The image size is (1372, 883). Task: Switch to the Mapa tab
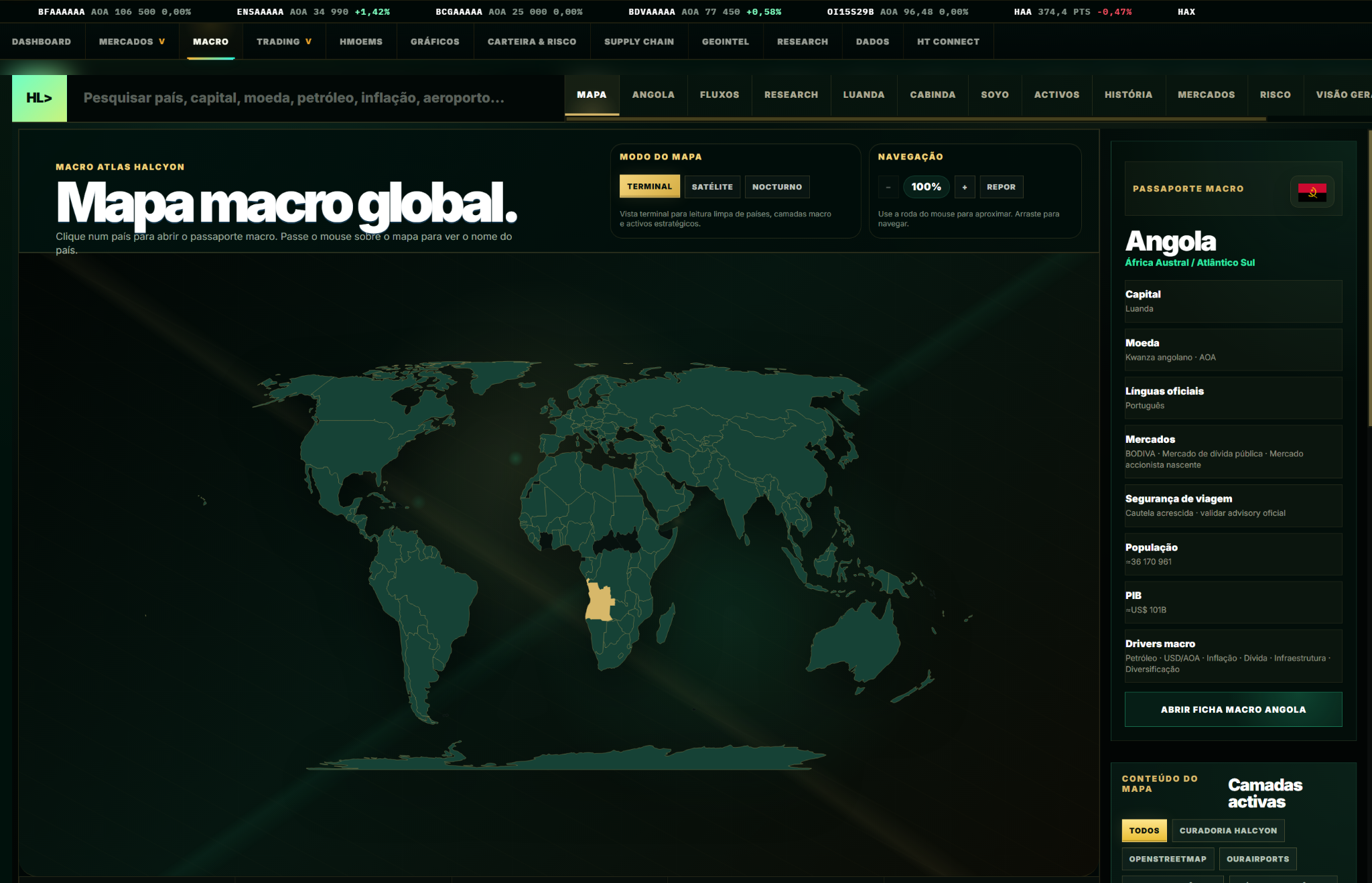click(x=592, y=94)
